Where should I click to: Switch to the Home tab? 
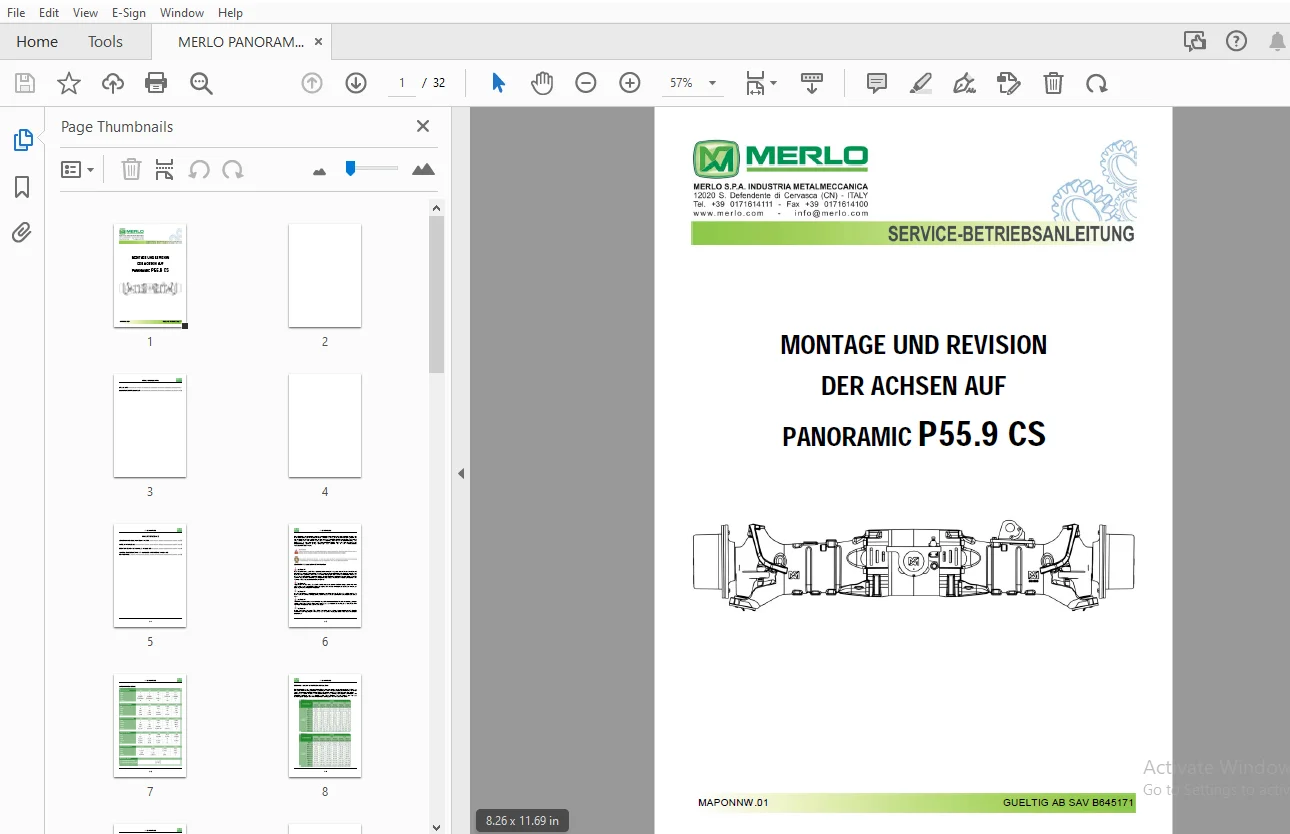pyautogui.click(x=37, y=42)
